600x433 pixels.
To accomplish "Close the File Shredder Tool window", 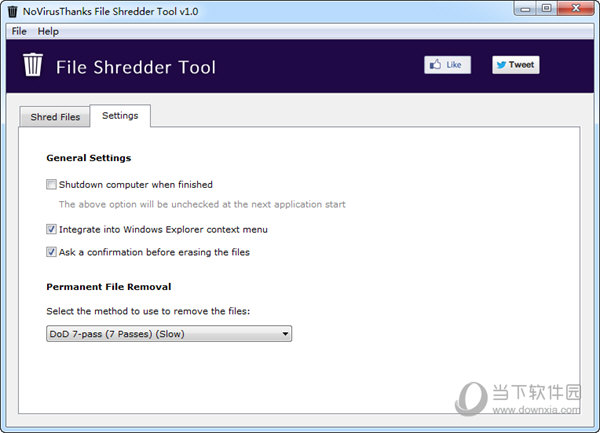I will (x=576, y=8).
